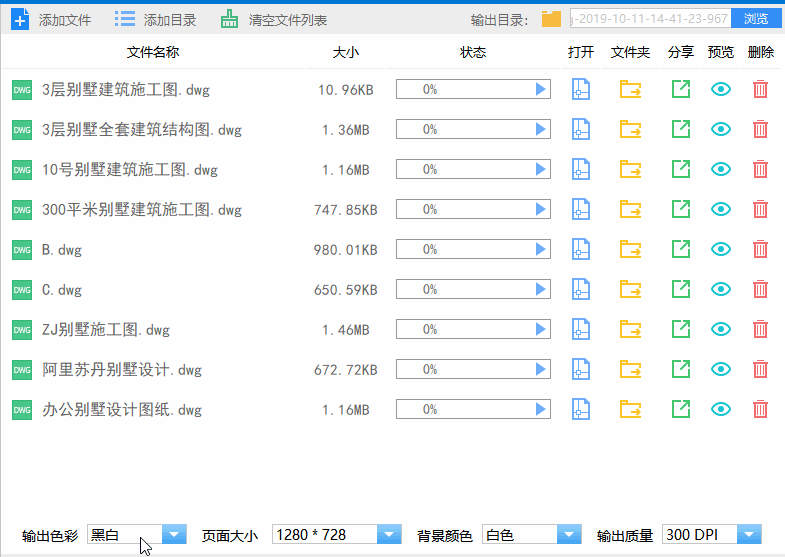Expand the 输出质量 output quality dropdown
The height and width of the screenshot is (557, 785).
point(749,534)
